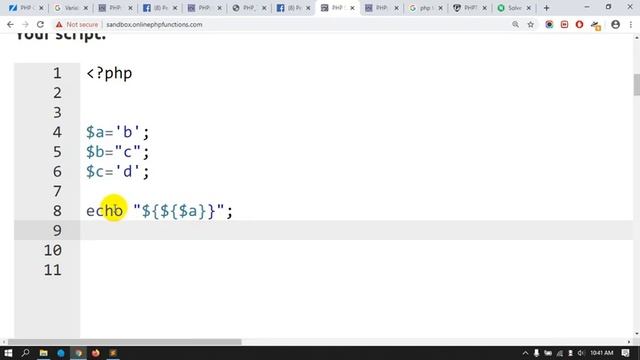The height and width of the screenshot is (360, 640).
Task: Close the green 'Solv' tab
Action: click(529, 8)
